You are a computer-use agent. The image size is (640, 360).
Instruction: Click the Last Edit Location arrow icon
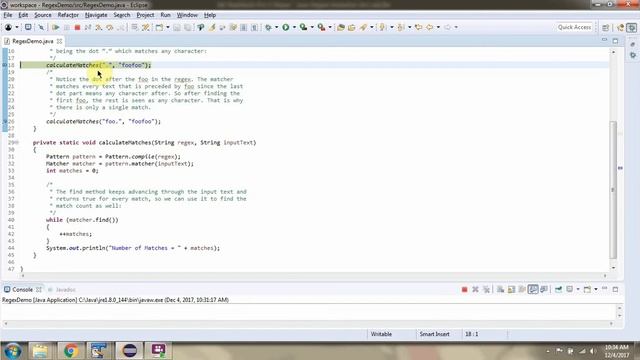click(418, 27)
